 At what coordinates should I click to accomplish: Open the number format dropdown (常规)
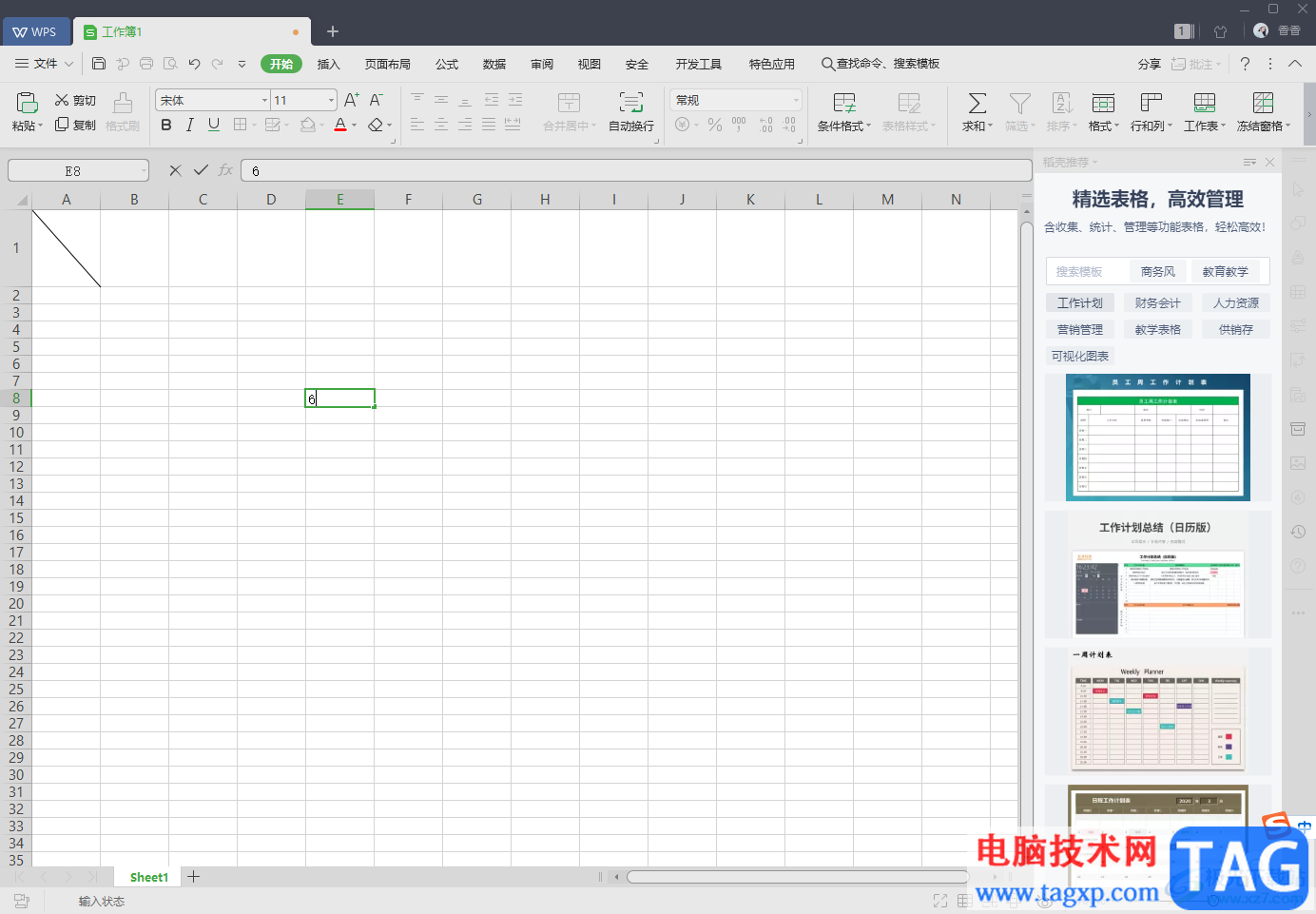[x=796, y=100]
